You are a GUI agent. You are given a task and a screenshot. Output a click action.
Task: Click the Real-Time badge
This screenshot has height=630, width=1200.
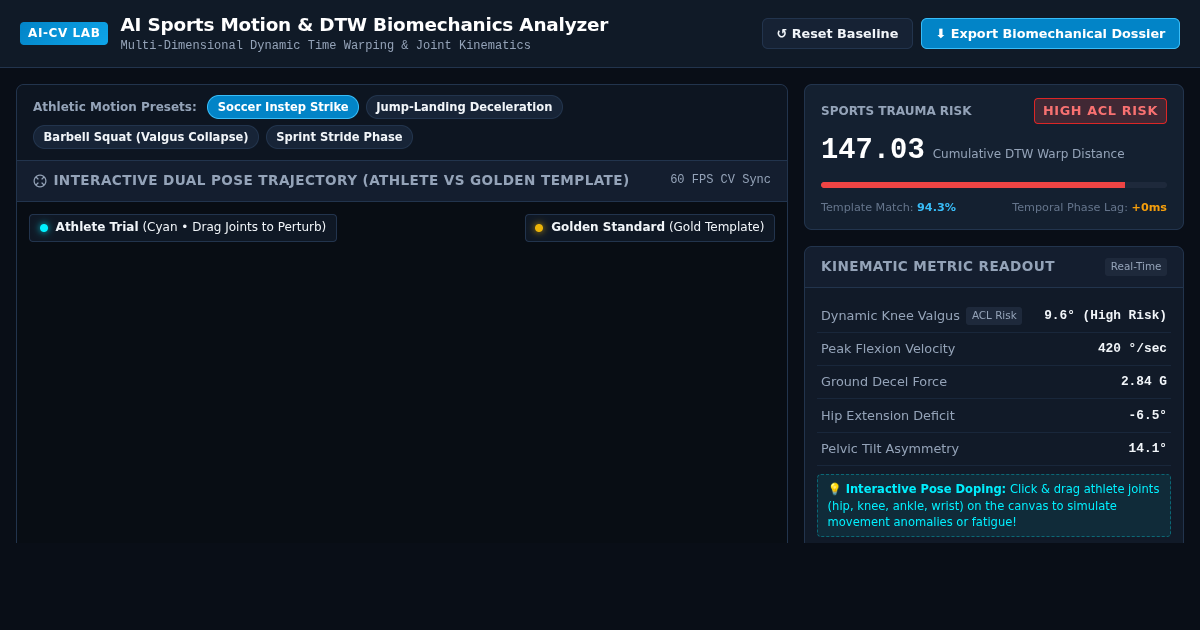[1136, 267]
